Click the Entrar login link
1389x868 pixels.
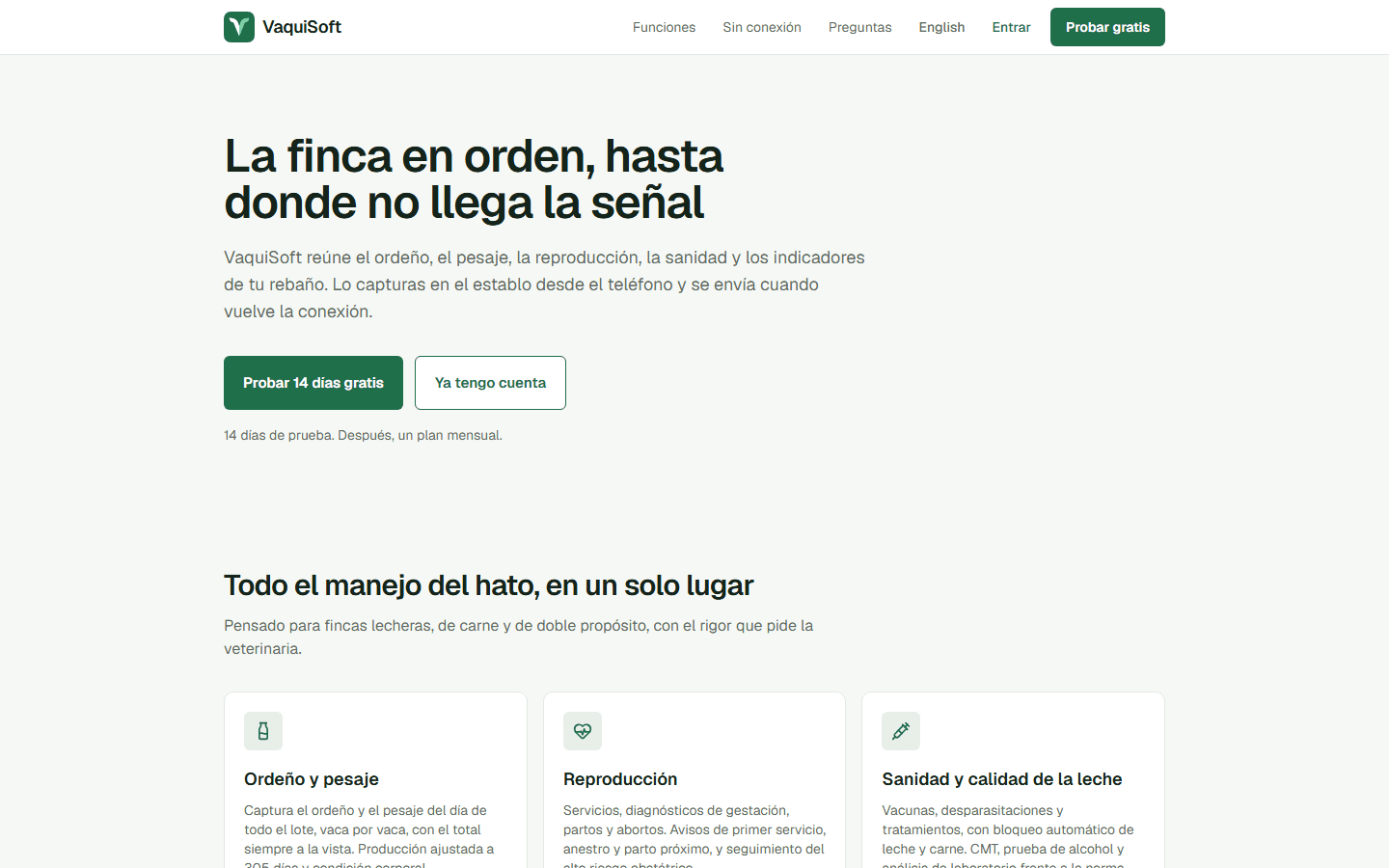pos(1011,27)
